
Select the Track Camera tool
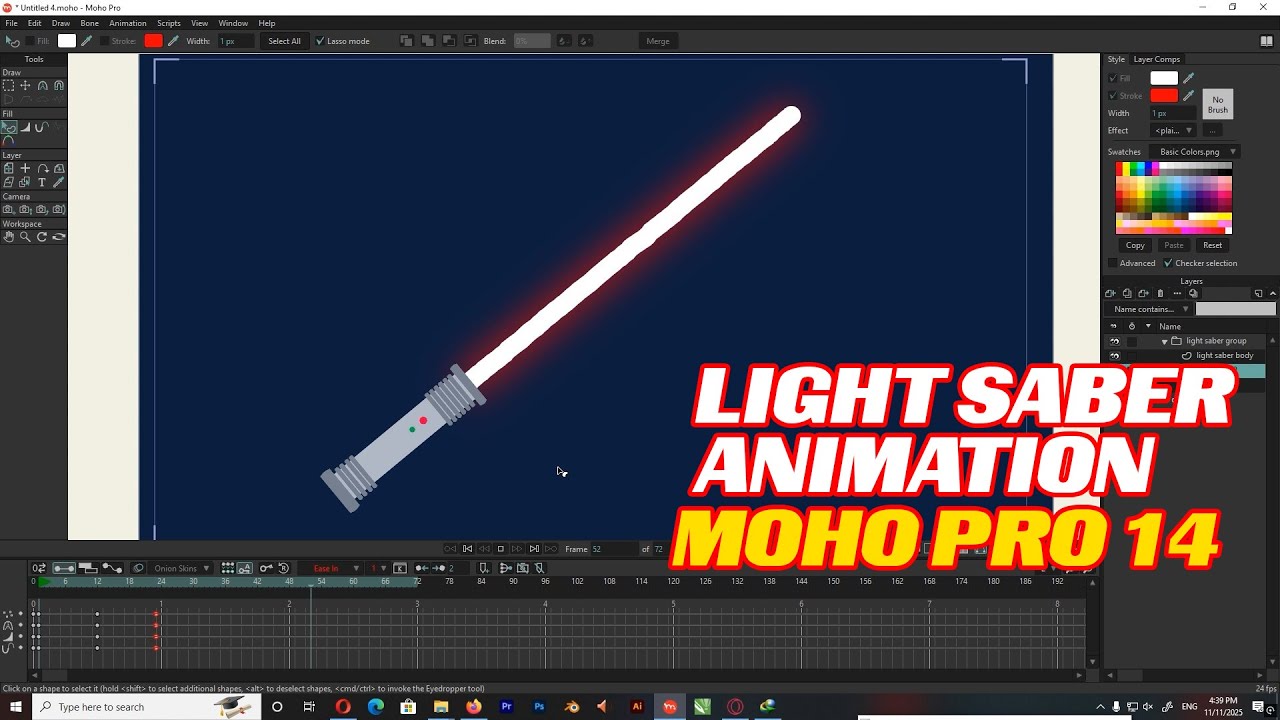(8, 210)
